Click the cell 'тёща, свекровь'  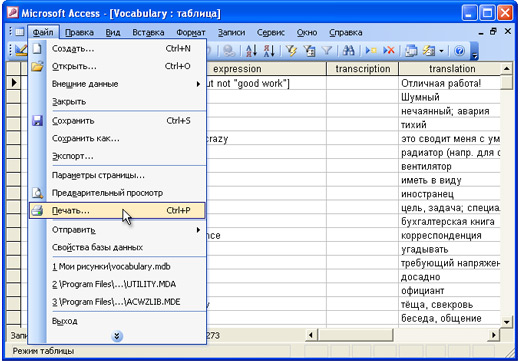449,304
